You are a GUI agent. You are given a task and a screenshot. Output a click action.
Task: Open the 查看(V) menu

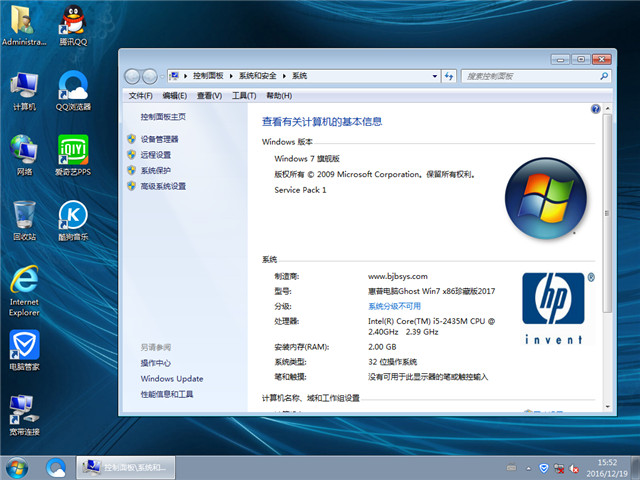pos(209,96)
